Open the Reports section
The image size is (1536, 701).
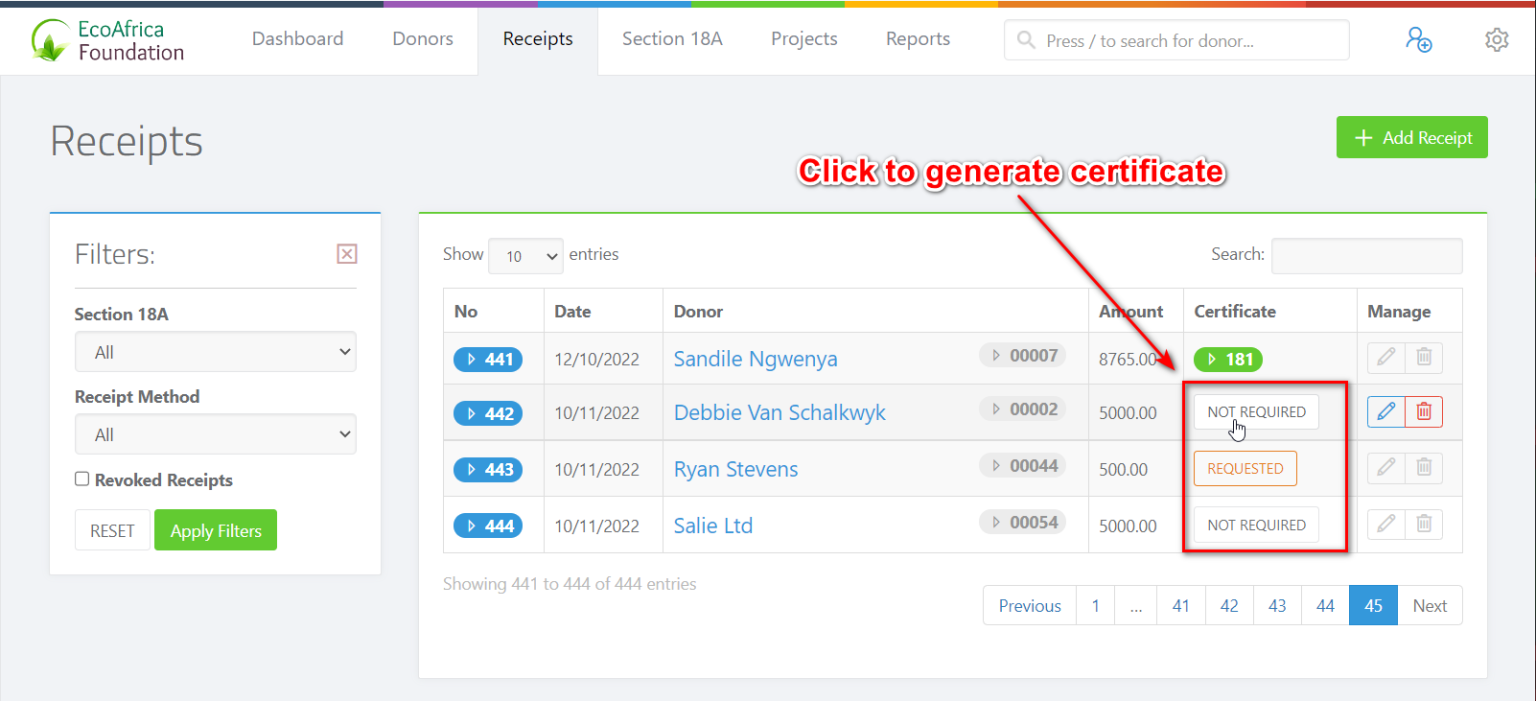[x=917, y=39]
